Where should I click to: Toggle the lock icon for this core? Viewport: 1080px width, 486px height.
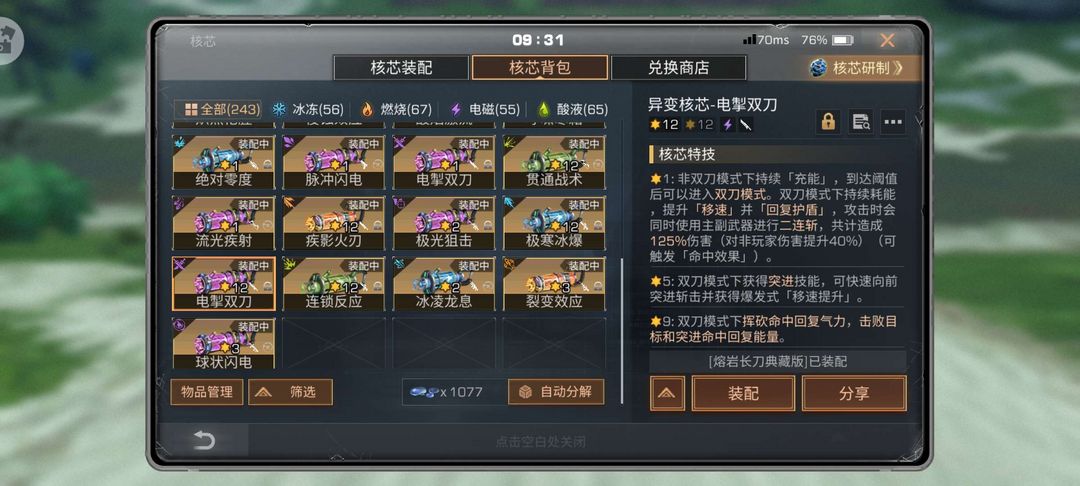(828, 122)
